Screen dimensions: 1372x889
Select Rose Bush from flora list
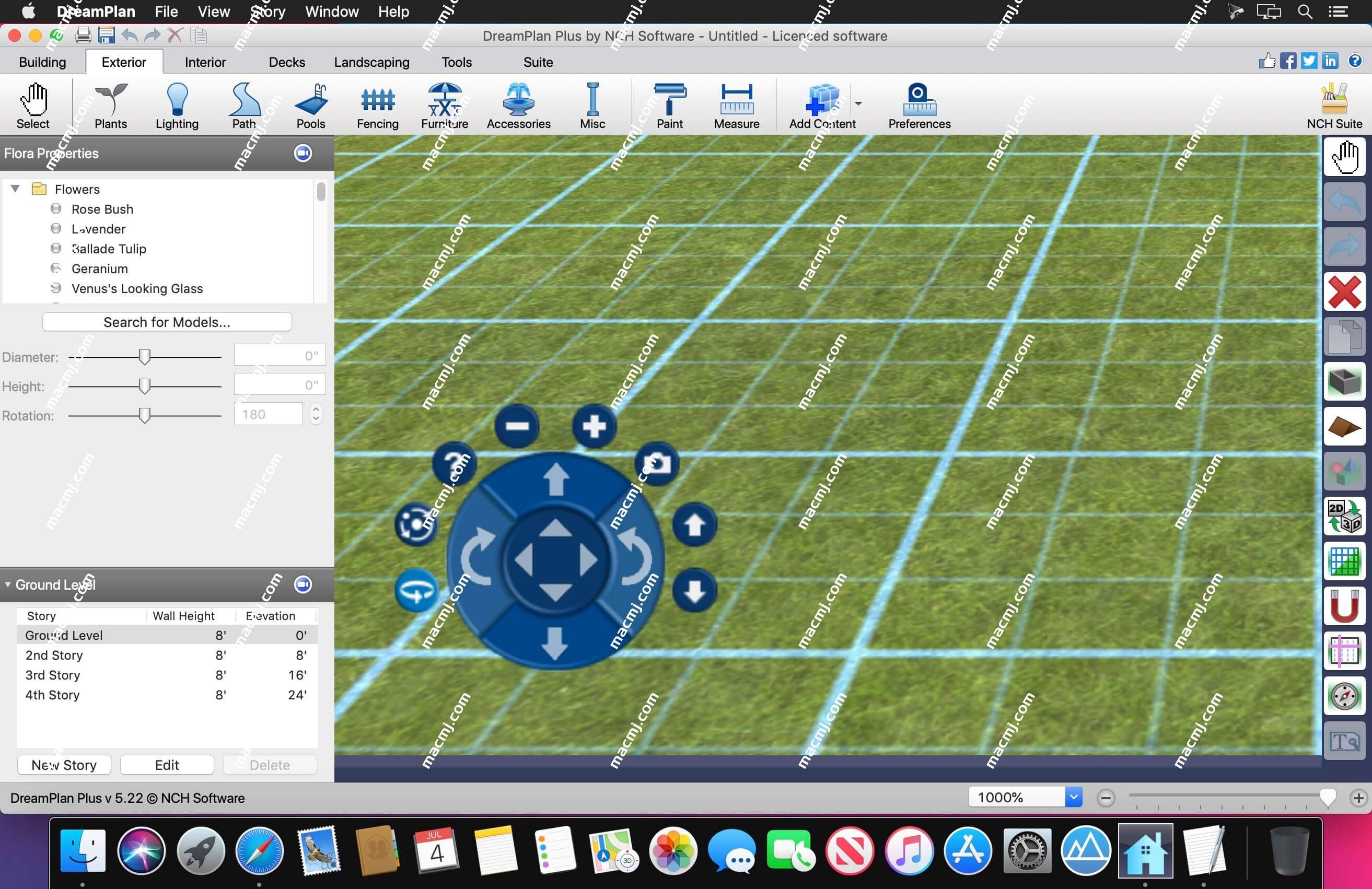pos(102,209)
